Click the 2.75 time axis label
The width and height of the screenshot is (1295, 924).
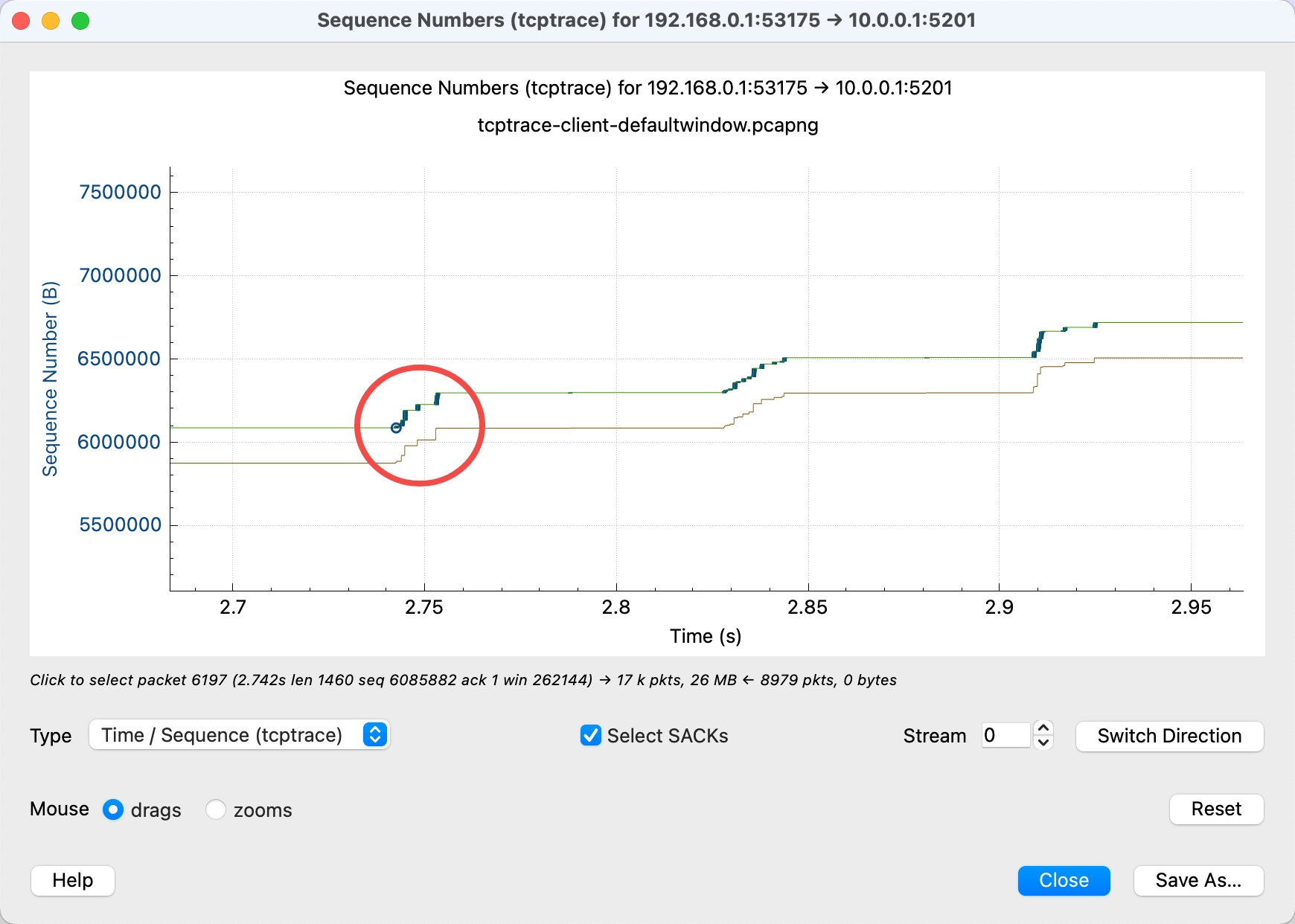(424, 608)
